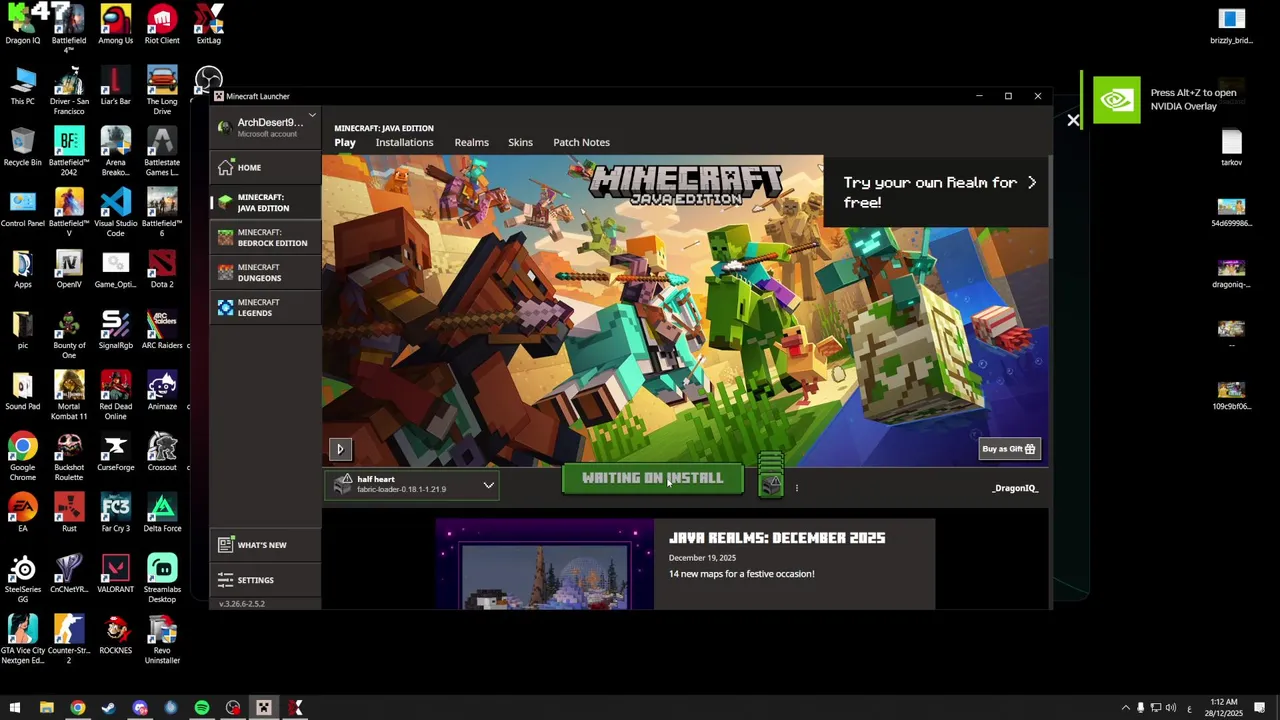The height and width of the screenshot is (720, 1280).
Task: Select Dragon IQ desktop icon
Action: 22,24
